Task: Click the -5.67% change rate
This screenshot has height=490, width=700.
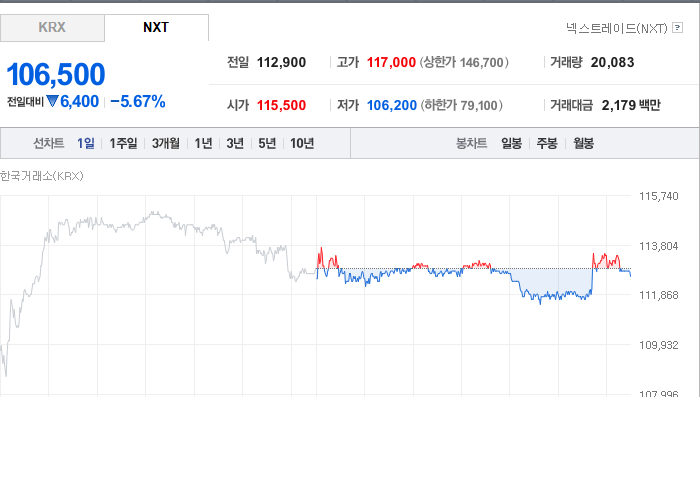Action: (138, 102)
